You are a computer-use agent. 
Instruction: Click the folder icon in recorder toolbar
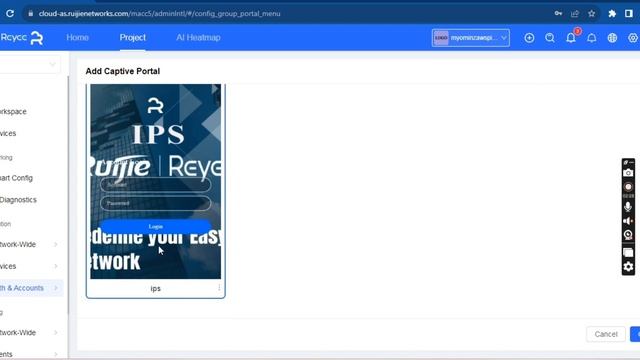[628, 252]
